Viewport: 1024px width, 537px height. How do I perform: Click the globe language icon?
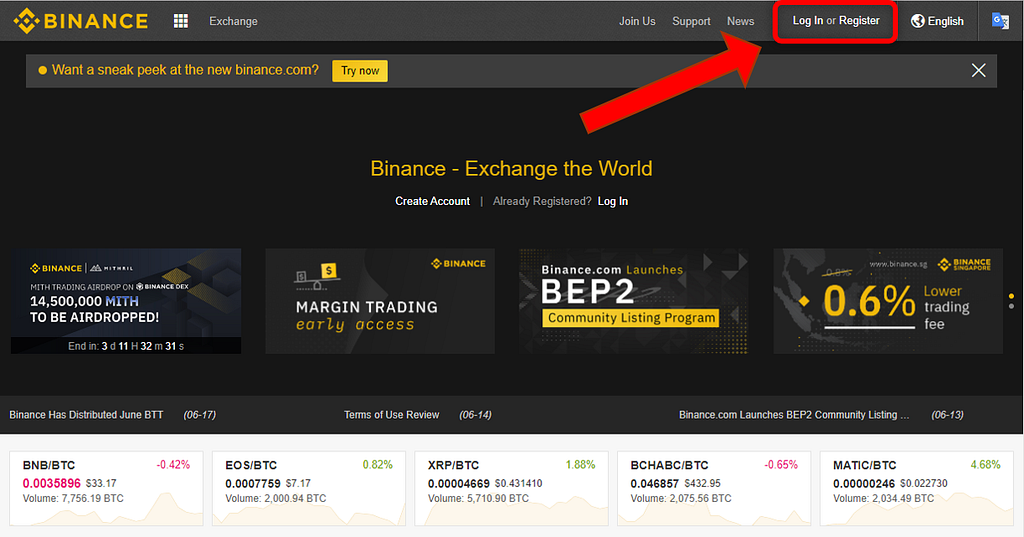[x=918, y=21]
